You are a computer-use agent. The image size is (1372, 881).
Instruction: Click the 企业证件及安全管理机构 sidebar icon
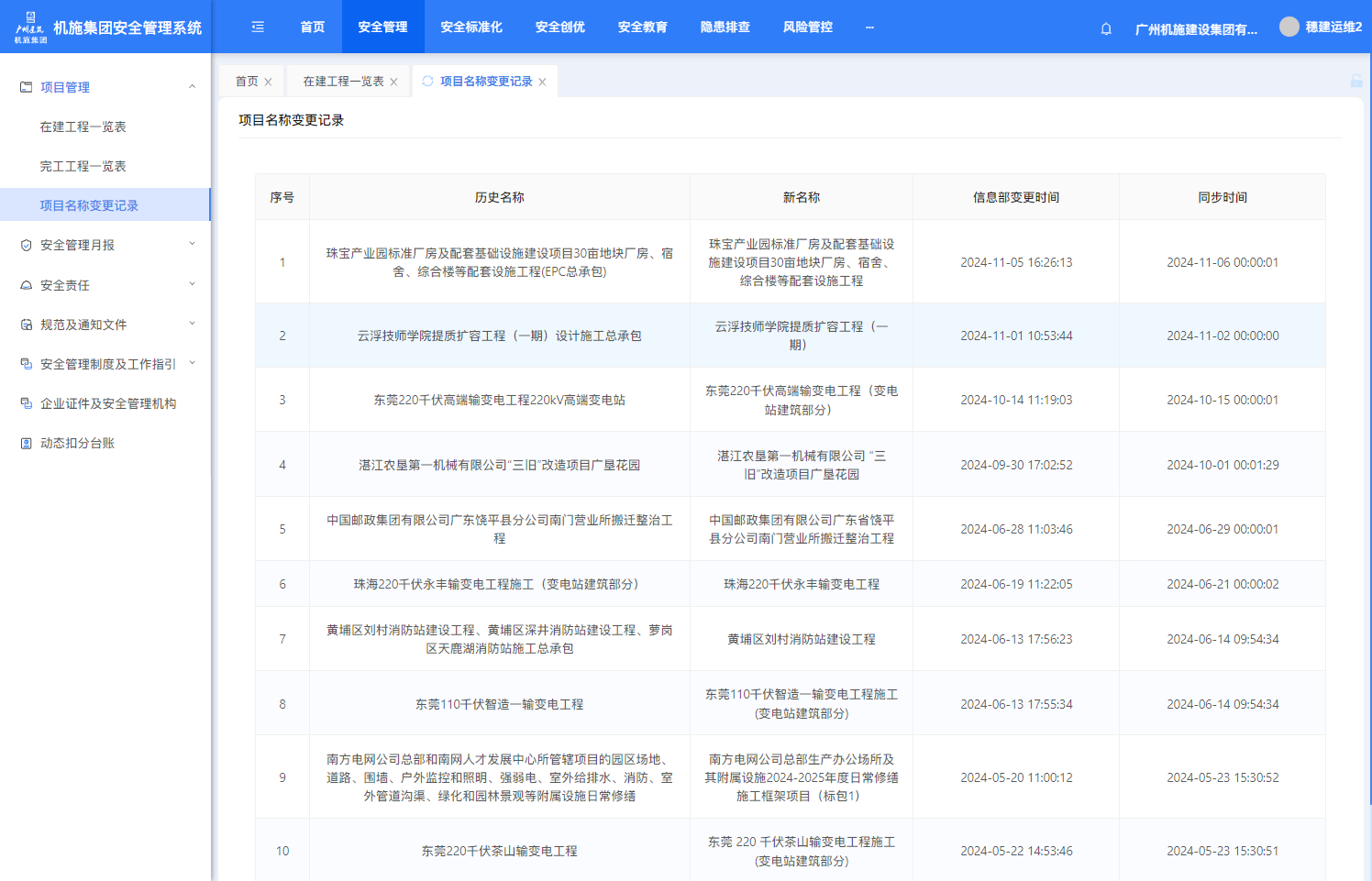click(26, 403)
